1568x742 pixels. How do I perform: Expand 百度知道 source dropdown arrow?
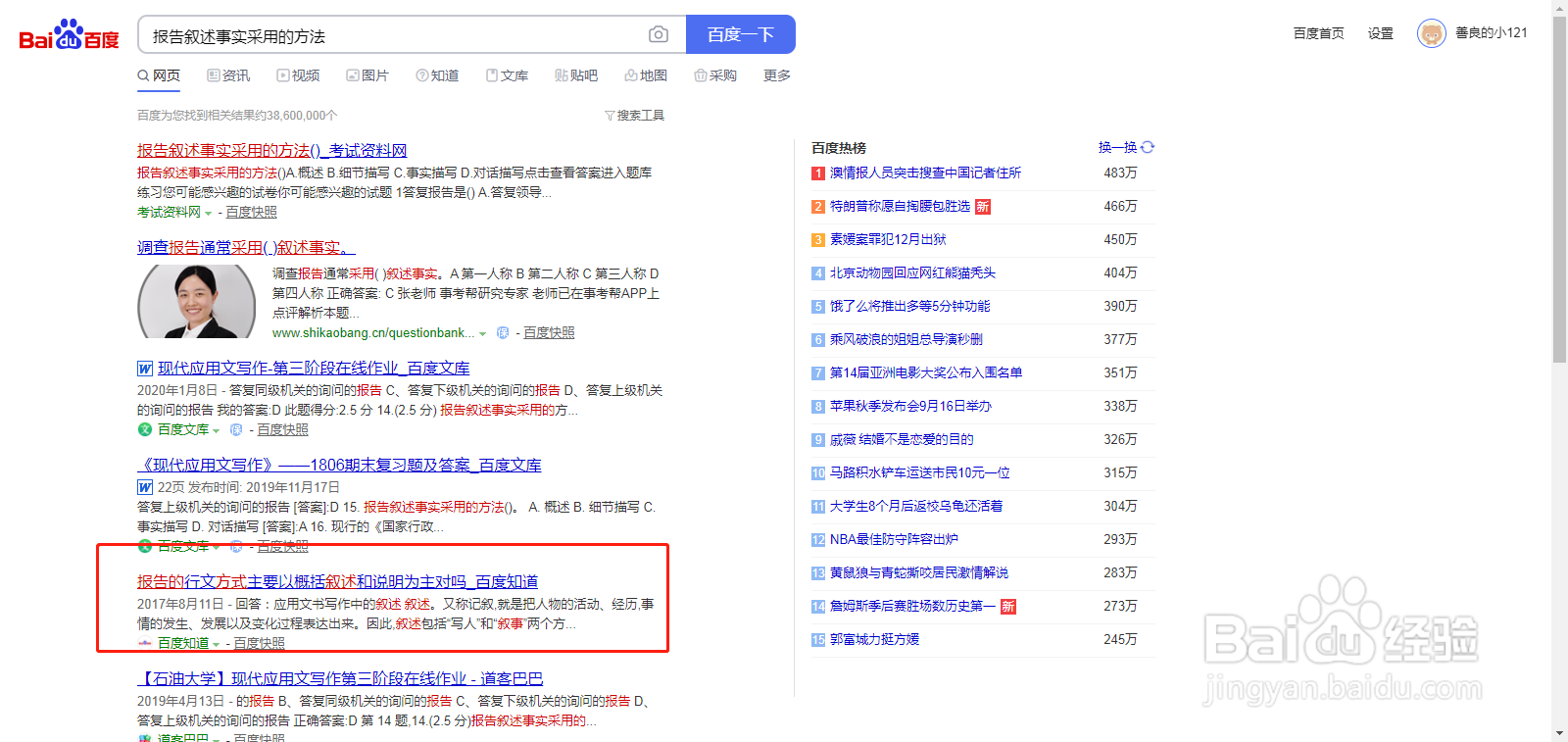click(216, 644)
